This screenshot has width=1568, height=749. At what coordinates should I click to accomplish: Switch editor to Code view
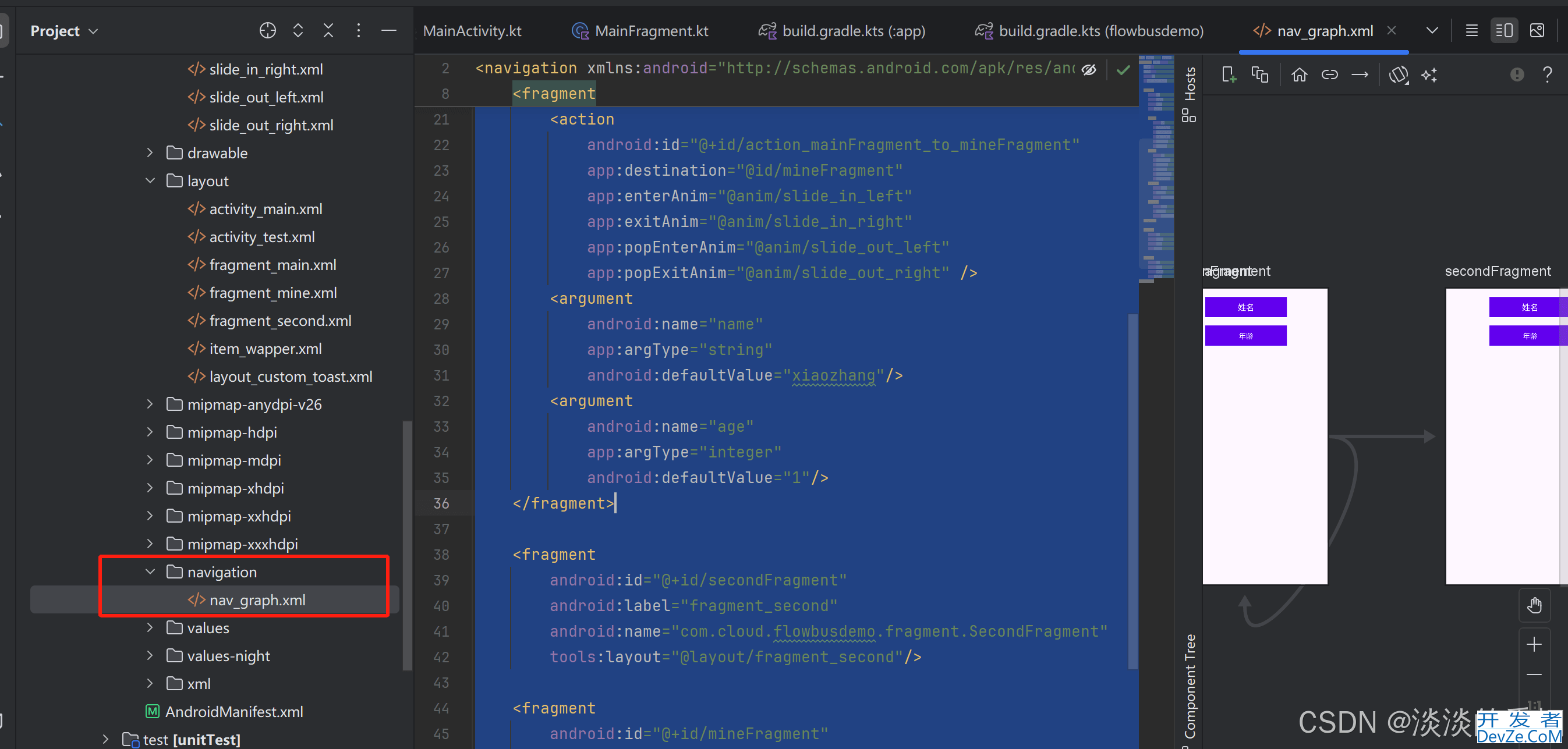pos(1471,30)
